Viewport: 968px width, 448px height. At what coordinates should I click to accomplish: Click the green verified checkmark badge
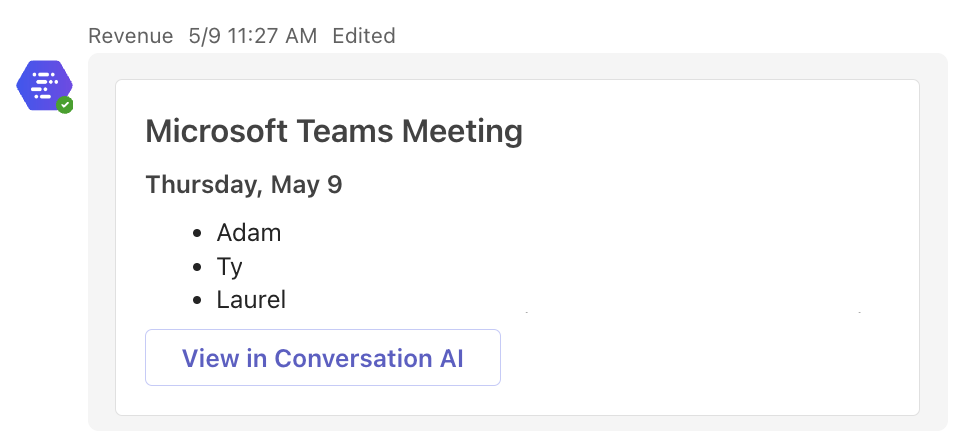(65, 104)
